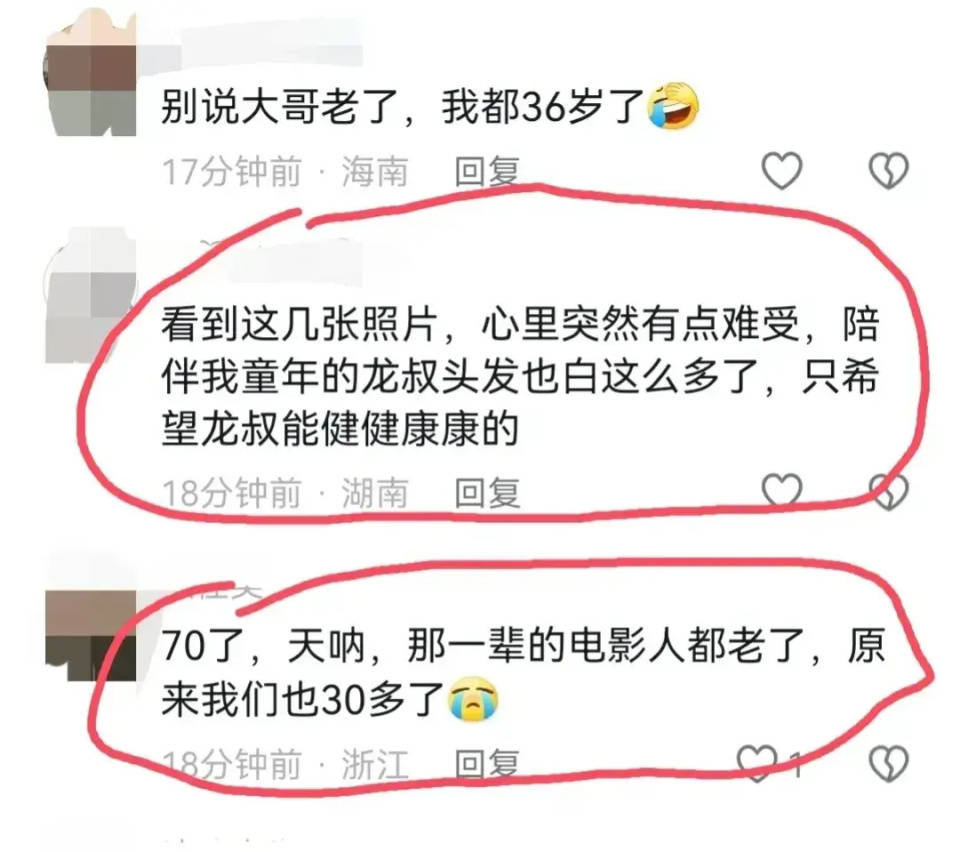Reply to the 海南 comment
Viewport: 960px width, 852px height.
[x=487, y=171]
